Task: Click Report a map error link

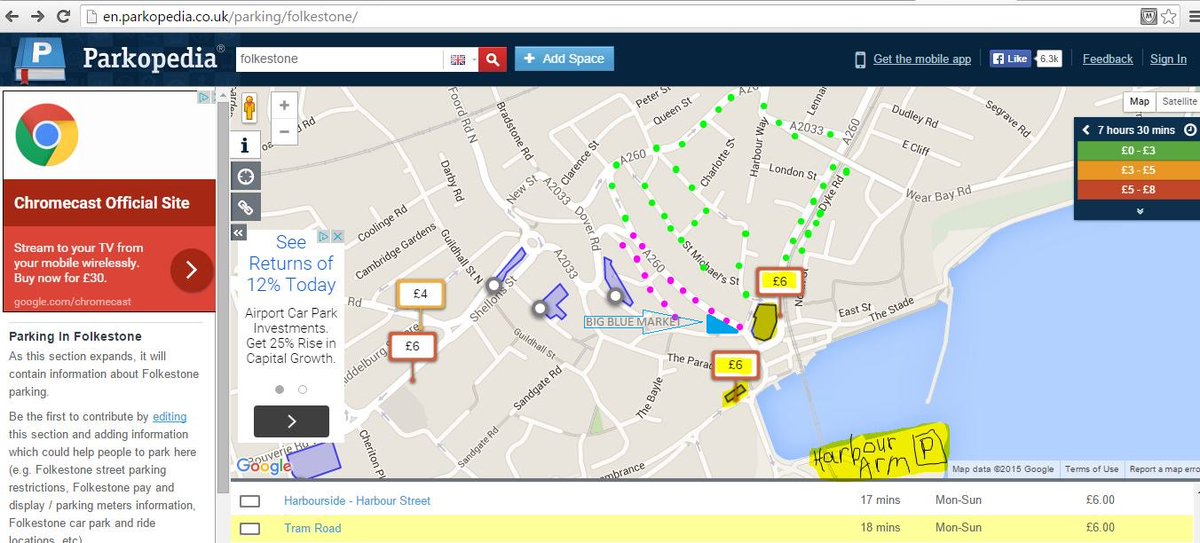Action: point(1164,469)
